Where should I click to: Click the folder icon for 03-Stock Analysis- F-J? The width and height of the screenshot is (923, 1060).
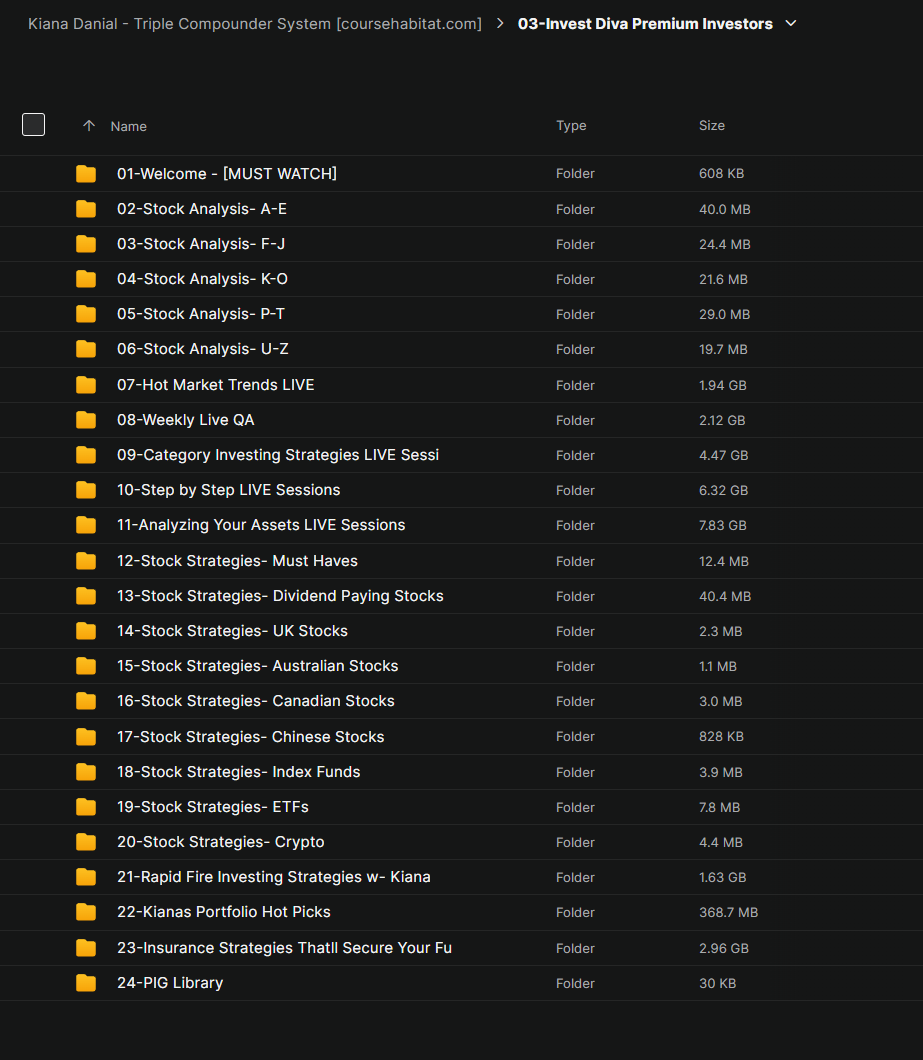[86, 244]
